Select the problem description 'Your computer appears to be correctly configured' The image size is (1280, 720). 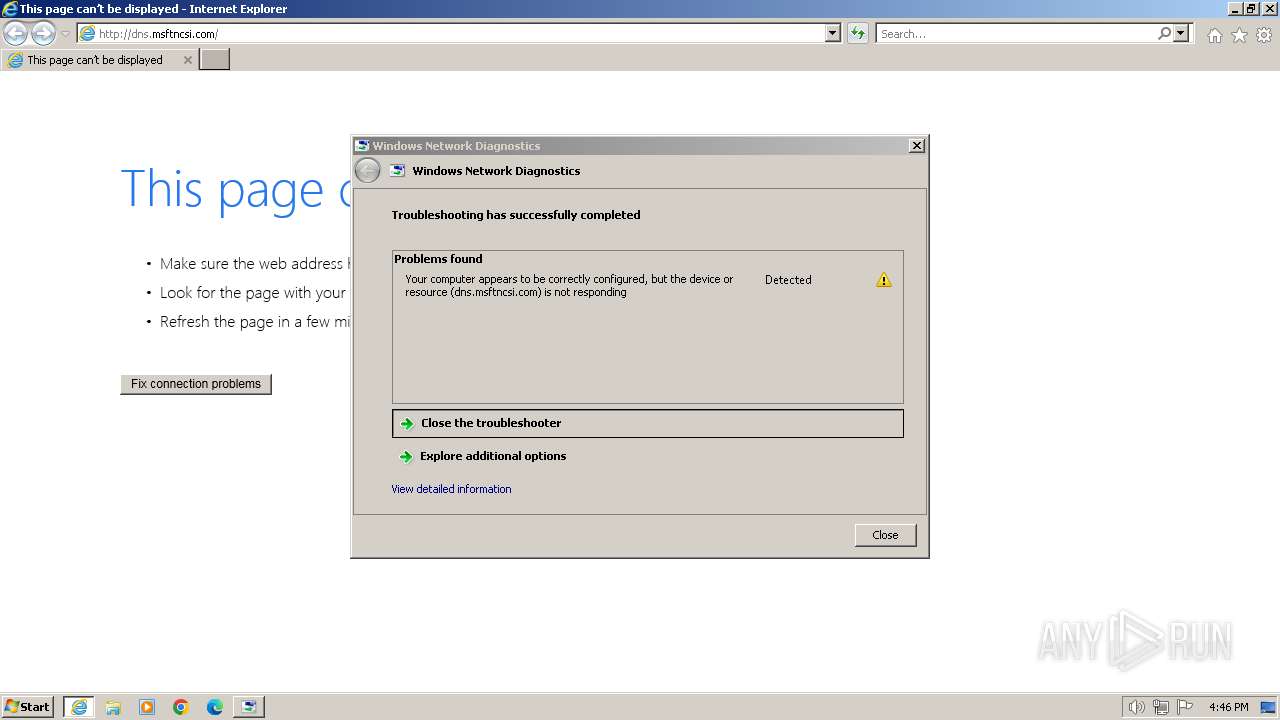pos(569,286)
